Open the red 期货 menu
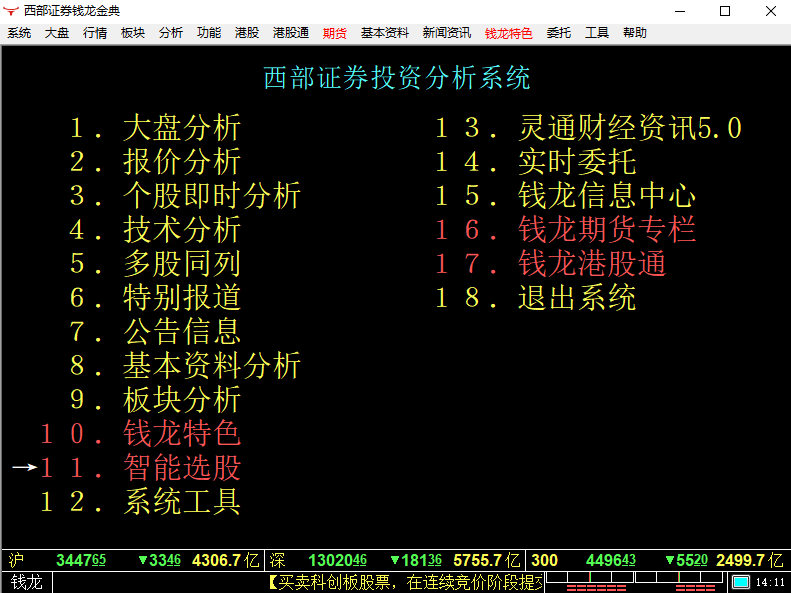This screenshot has height=593, width=791. [335, 33]
